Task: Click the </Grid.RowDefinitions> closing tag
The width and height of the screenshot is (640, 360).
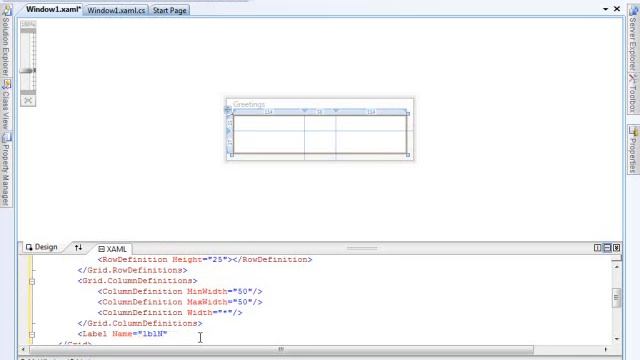Action: coord(132,270)
